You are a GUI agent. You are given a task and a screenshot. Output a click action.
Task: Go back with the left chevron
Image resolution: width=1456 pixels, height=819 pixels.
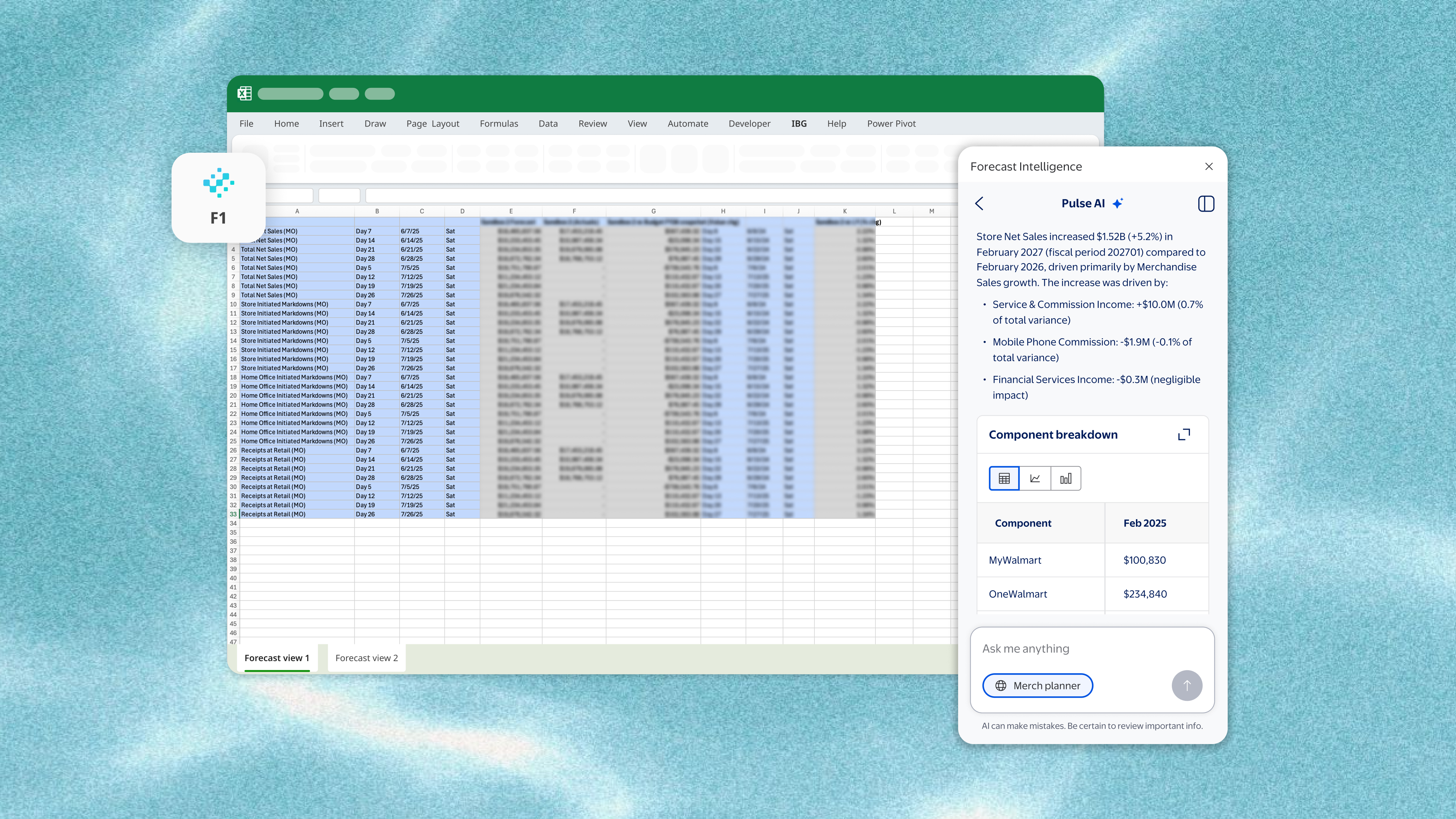click(979, 204)
